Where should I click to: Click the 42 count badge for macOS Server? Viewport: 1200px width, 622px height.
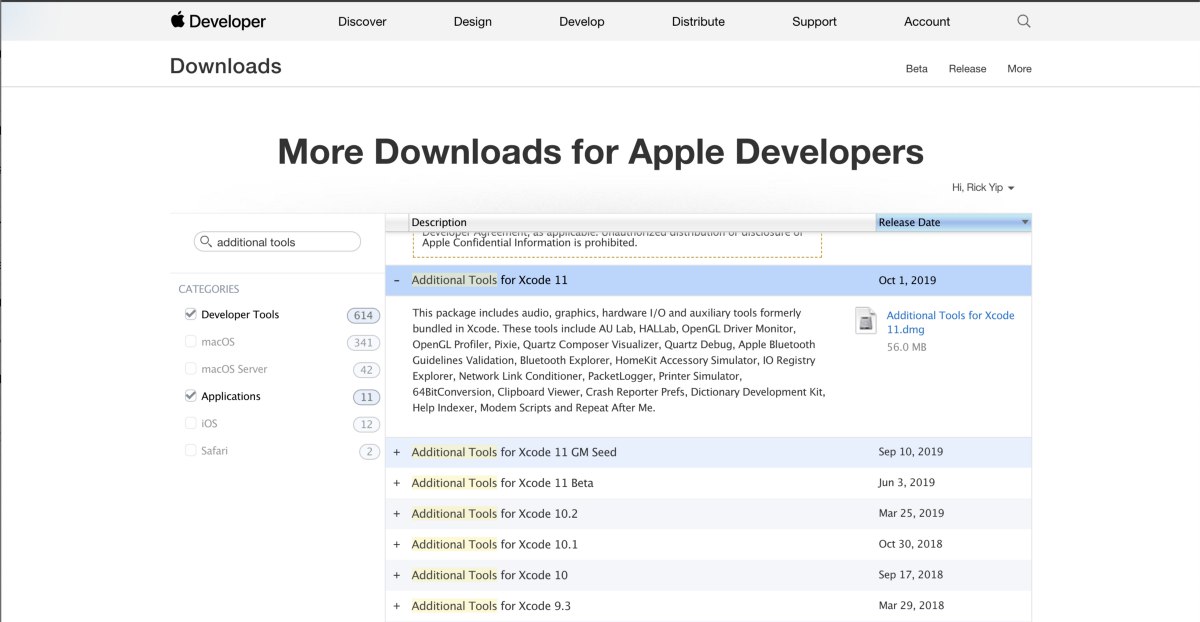click(x=367, y=370)
